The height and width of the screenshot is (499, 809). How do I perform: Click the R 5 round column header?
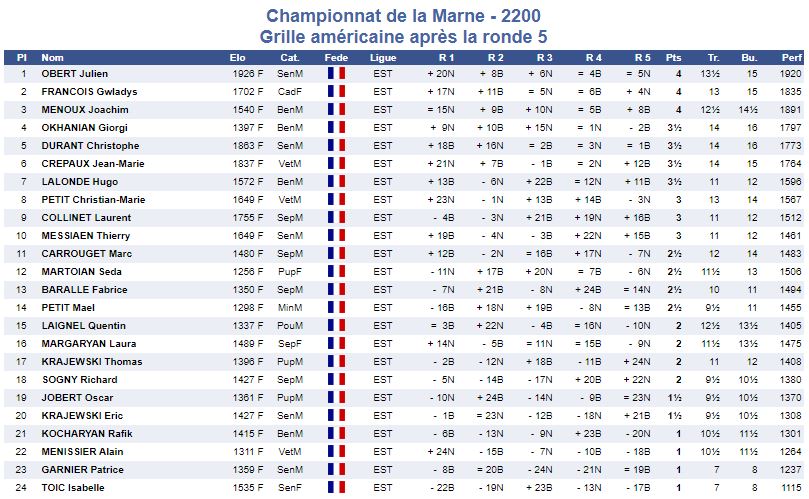click(x=642, y=58)
